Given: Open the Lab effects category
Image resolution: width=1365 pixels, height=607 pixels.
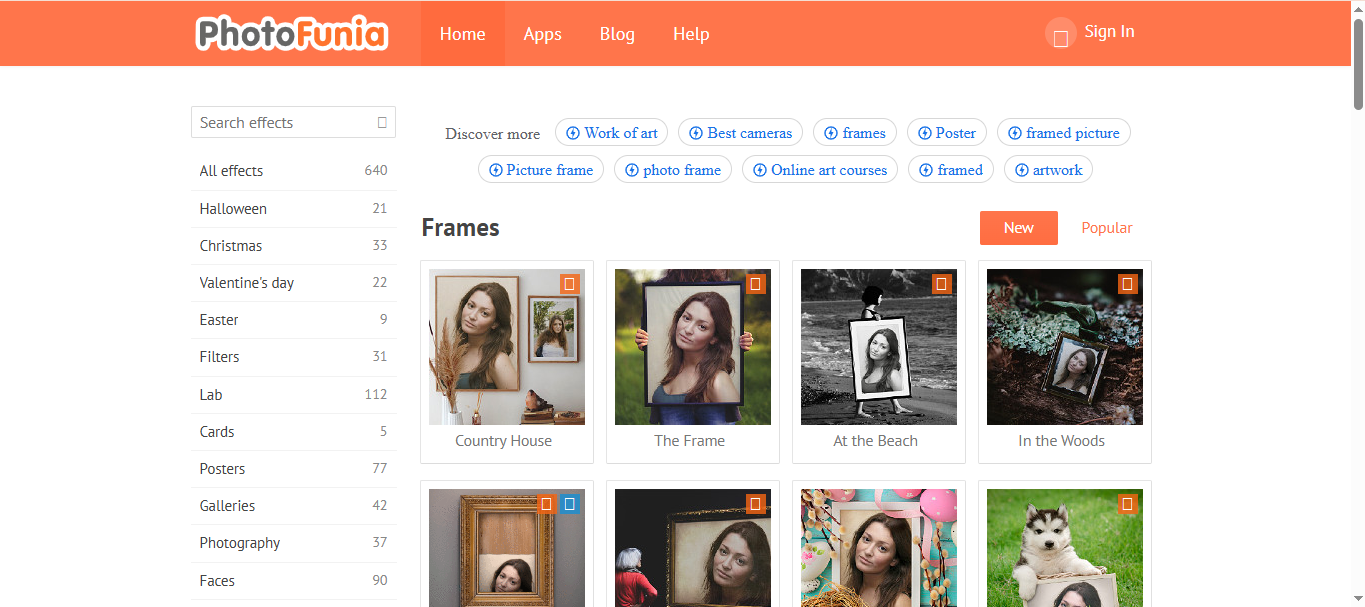Looking at the screenshot, I should click(x=211, y=394).
